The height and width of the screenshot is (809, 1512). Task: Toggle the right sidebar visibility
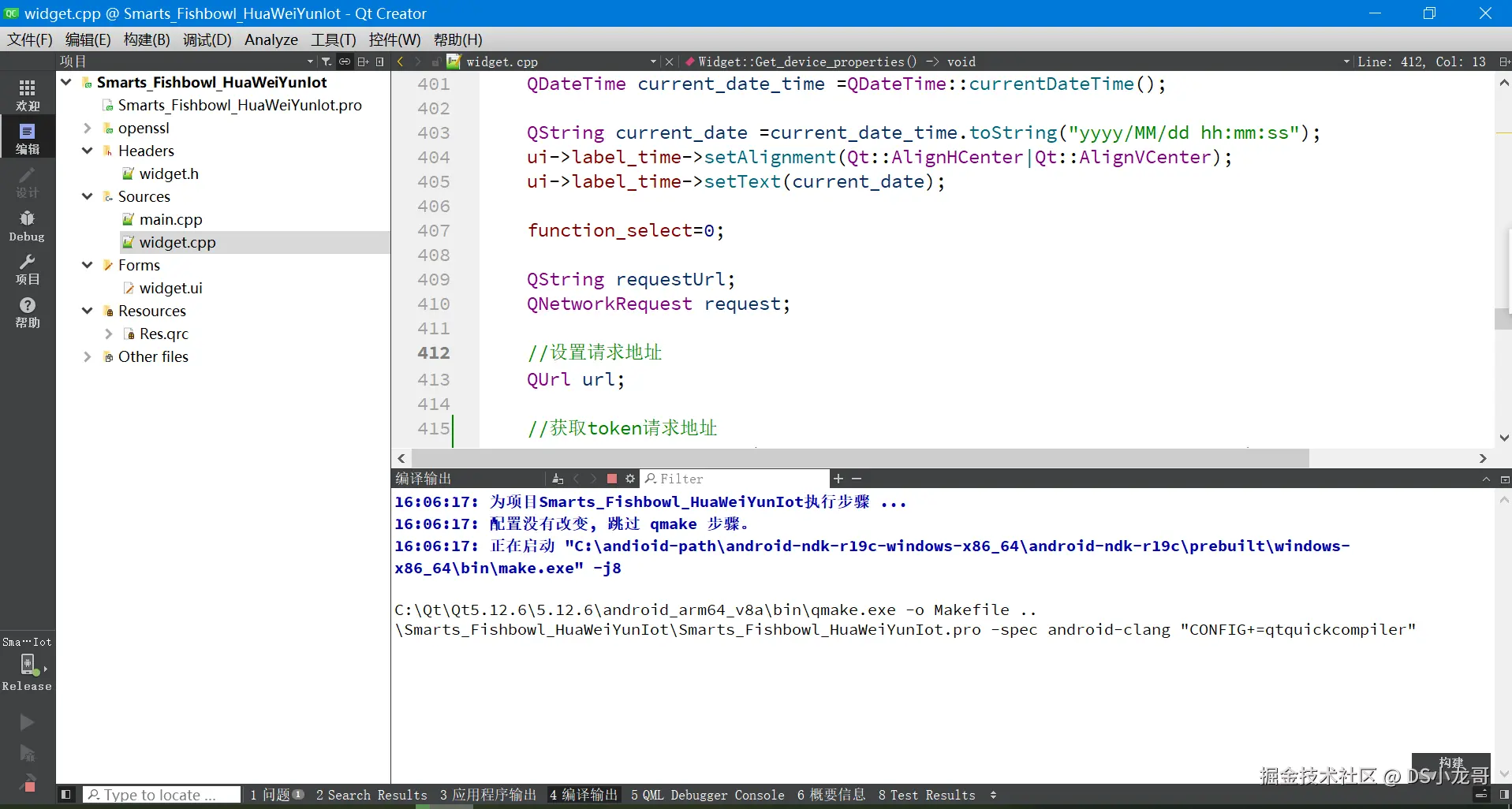pyautogui.click(x=1504, y=795)
